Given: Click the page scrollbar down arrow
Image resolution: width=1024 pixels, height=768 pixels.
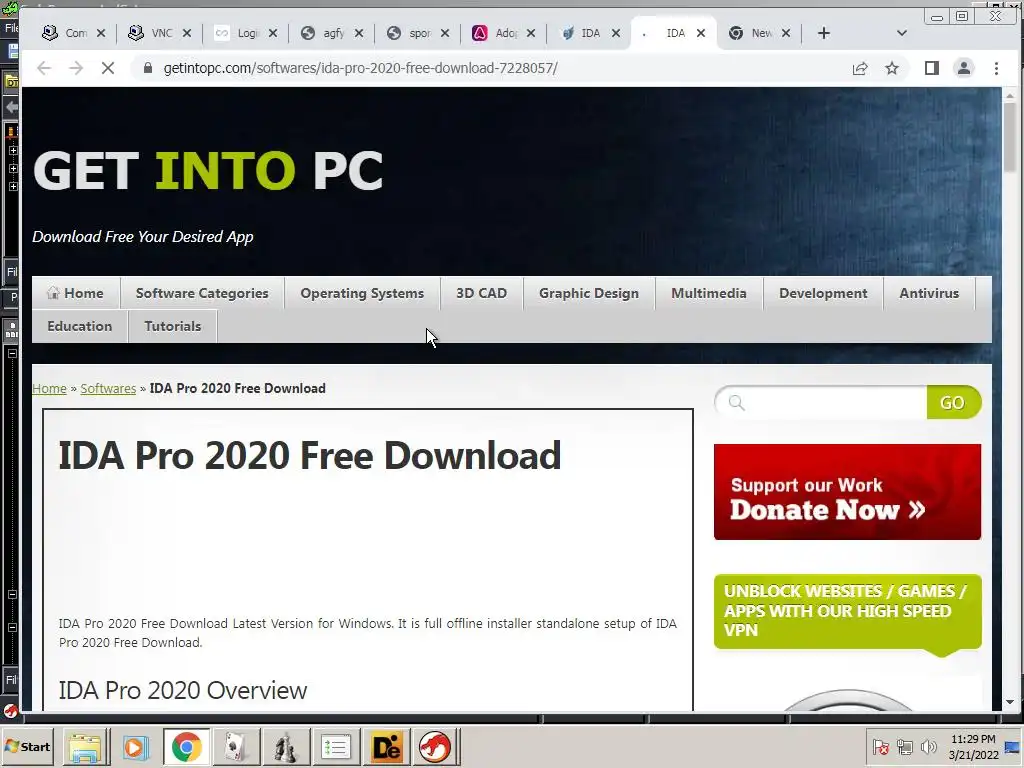Looking at the screenshot, I should pyautogui.click(x=1010, y=702).
